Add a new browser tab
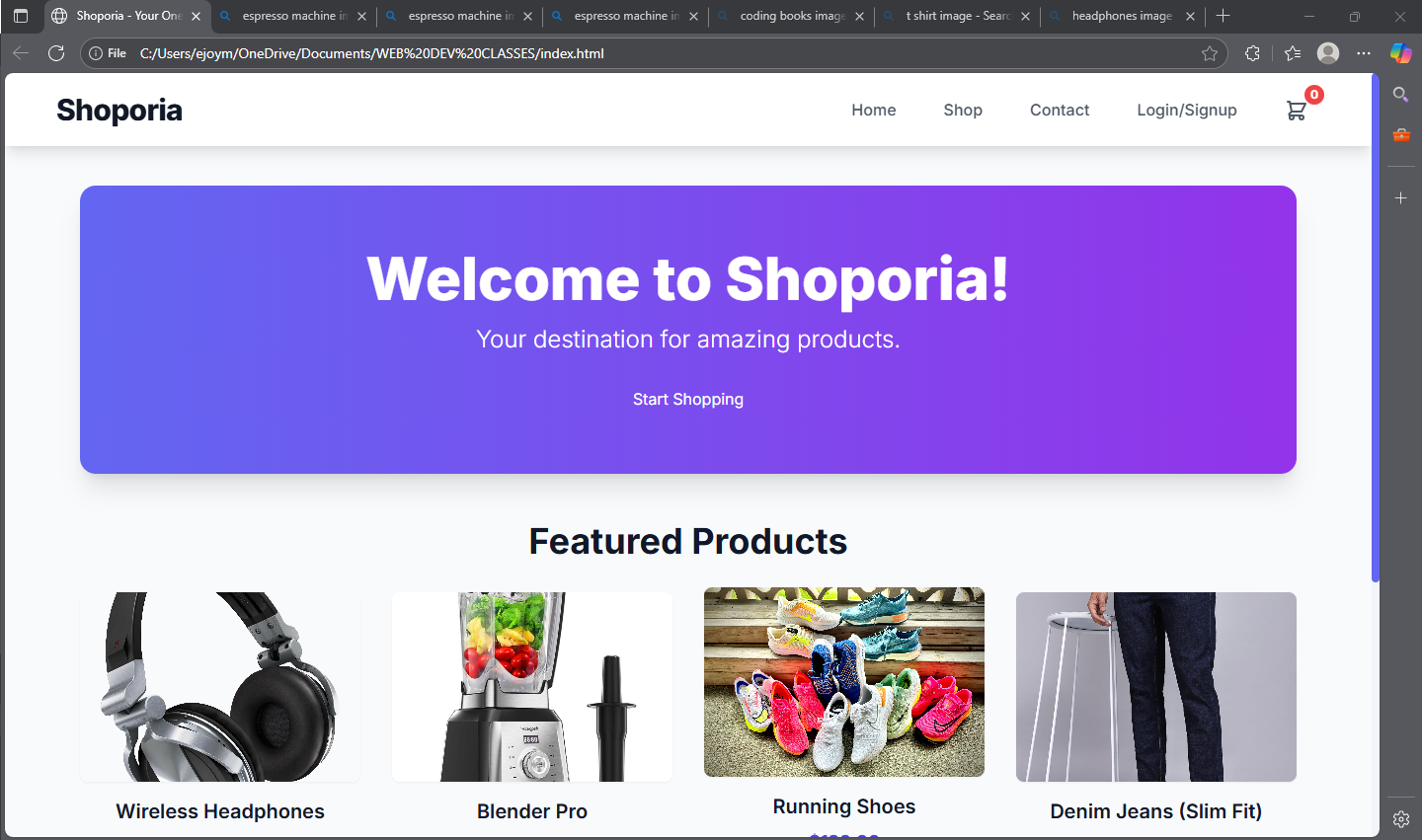1422x840 pixels. click(x=1224, y=16)
